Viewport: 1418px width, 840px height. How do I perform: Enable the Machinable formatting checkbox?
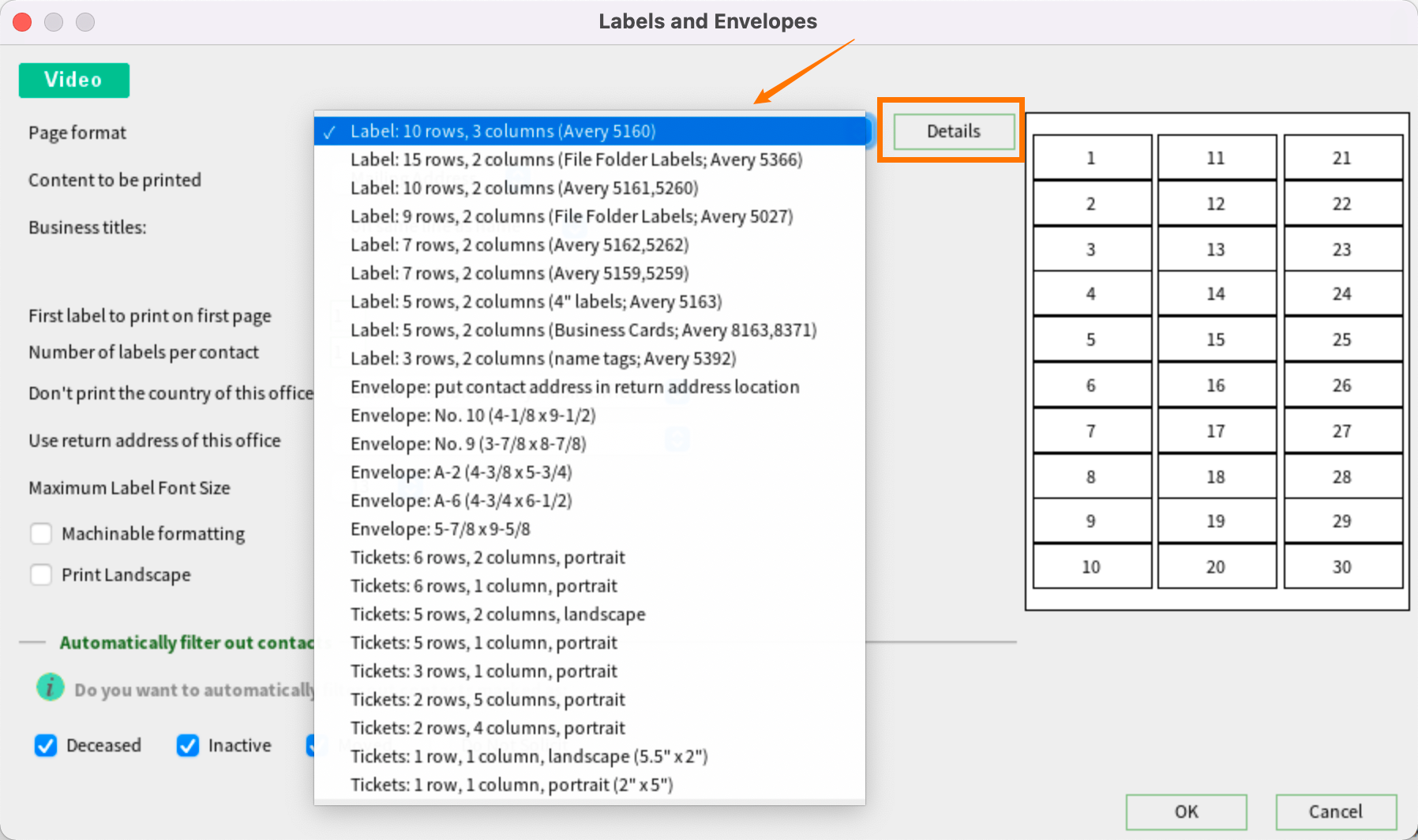[41, 534]
